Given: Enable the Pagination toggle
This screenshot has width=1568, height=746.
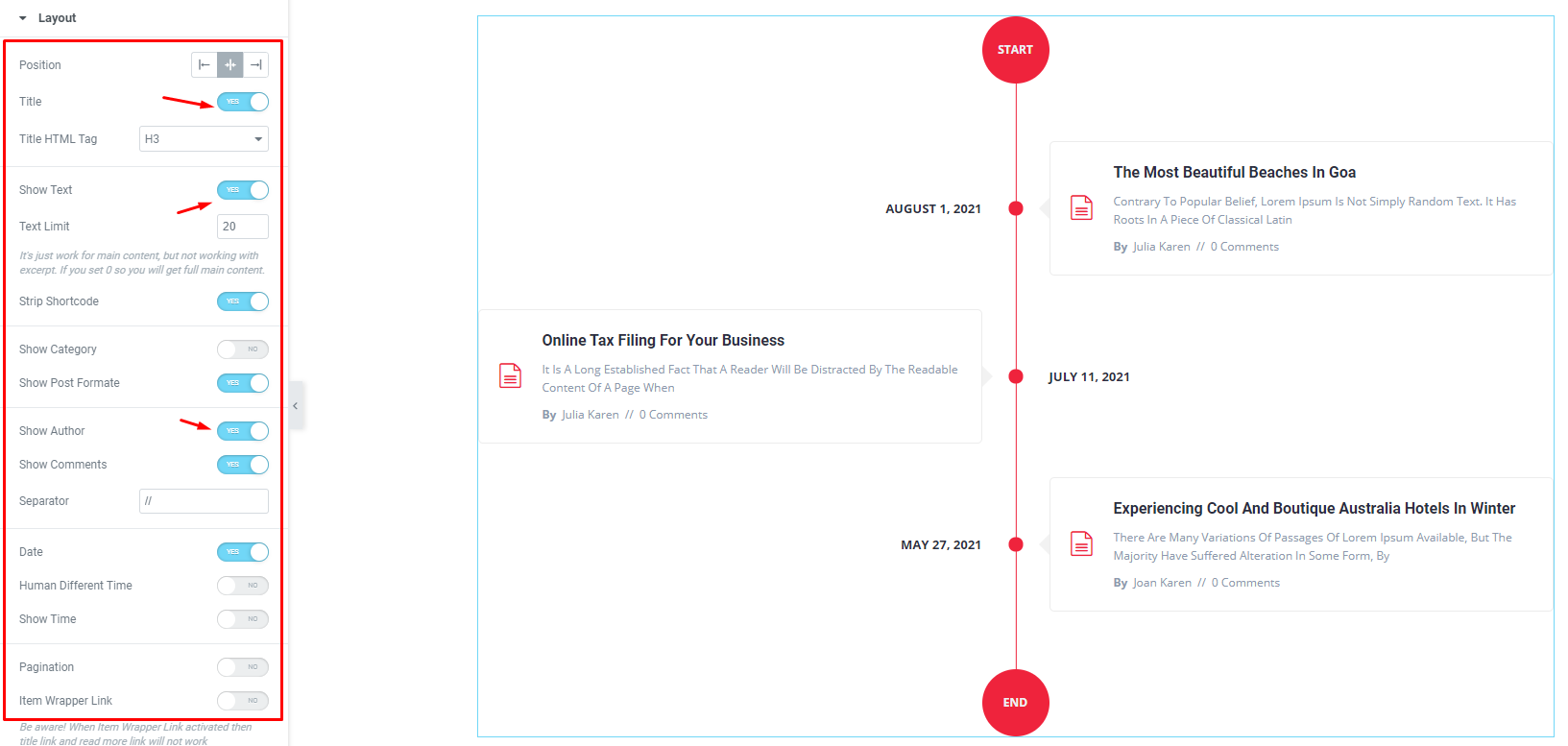Looking at the screenshot, I should pyautogui.click(x=242, y=666).
